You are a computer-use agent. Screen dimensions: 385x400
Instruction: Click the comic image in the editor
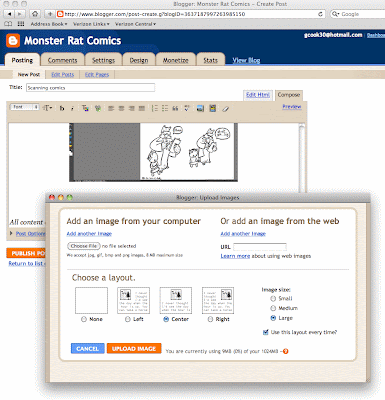[x=153, y=152]
